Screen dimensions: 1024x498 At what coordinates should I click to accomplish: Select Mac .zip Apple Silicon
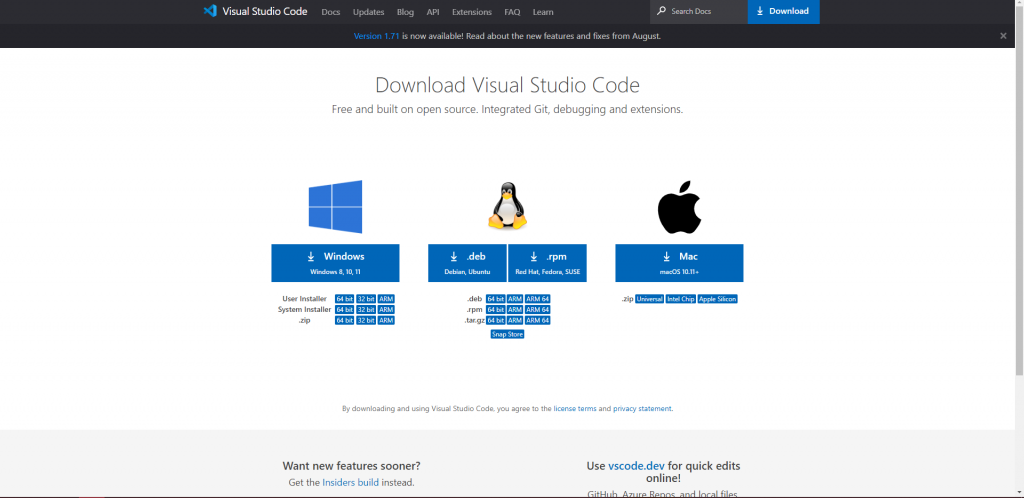coord(718,299)
